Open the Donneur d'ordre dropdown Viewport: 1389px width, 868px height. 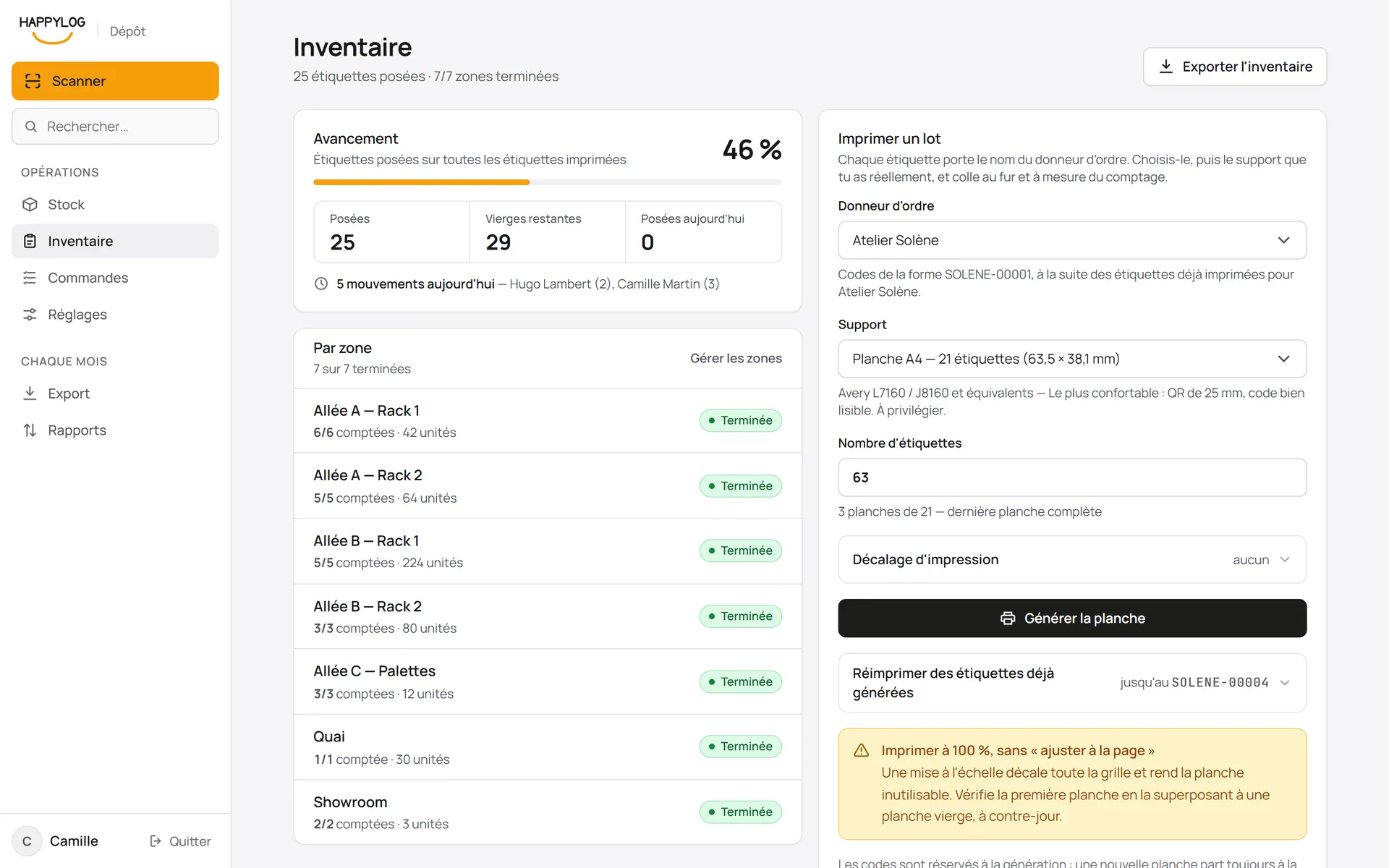coord(1072,240)
